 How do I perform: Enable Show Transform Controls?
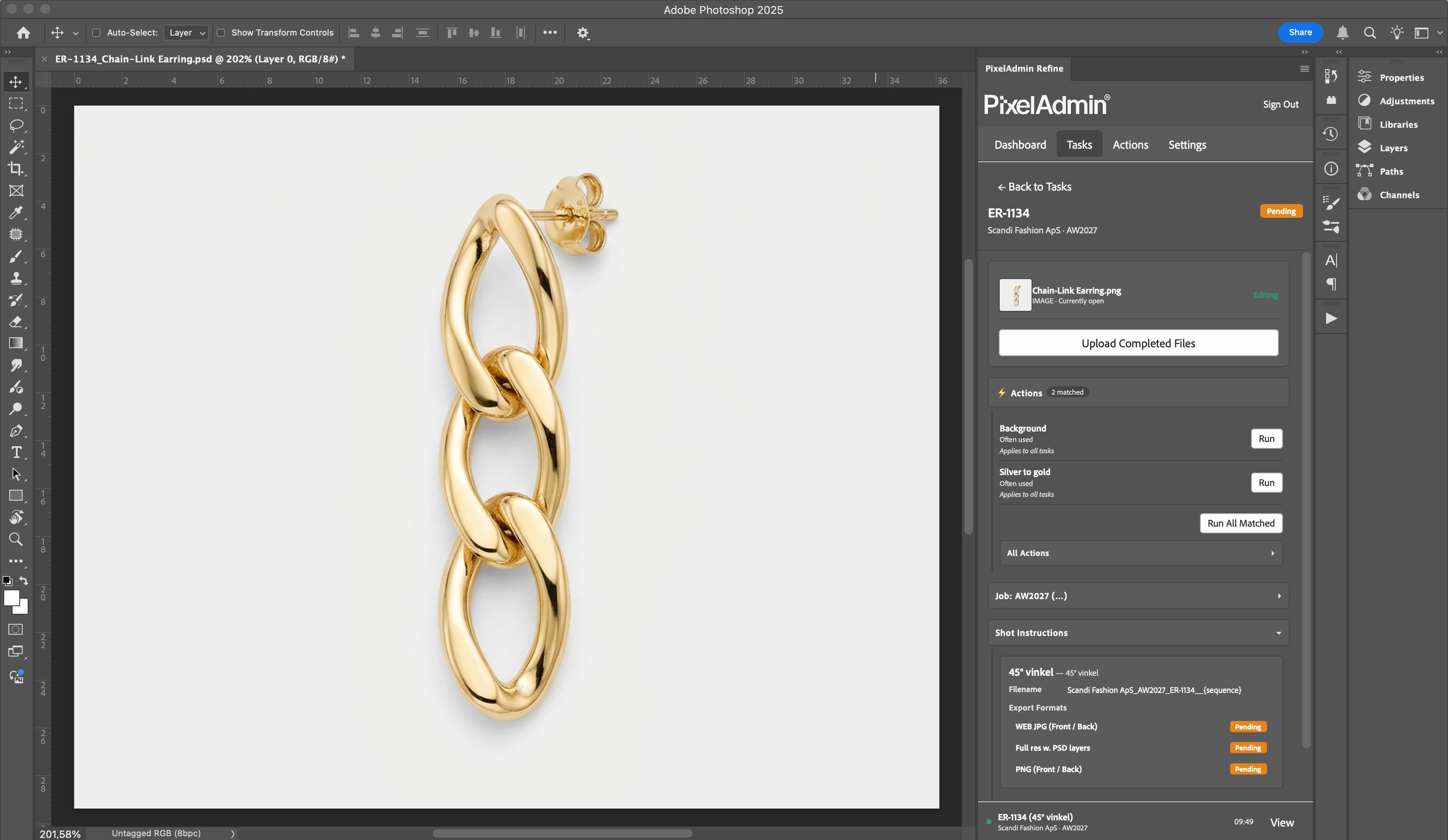221,33
